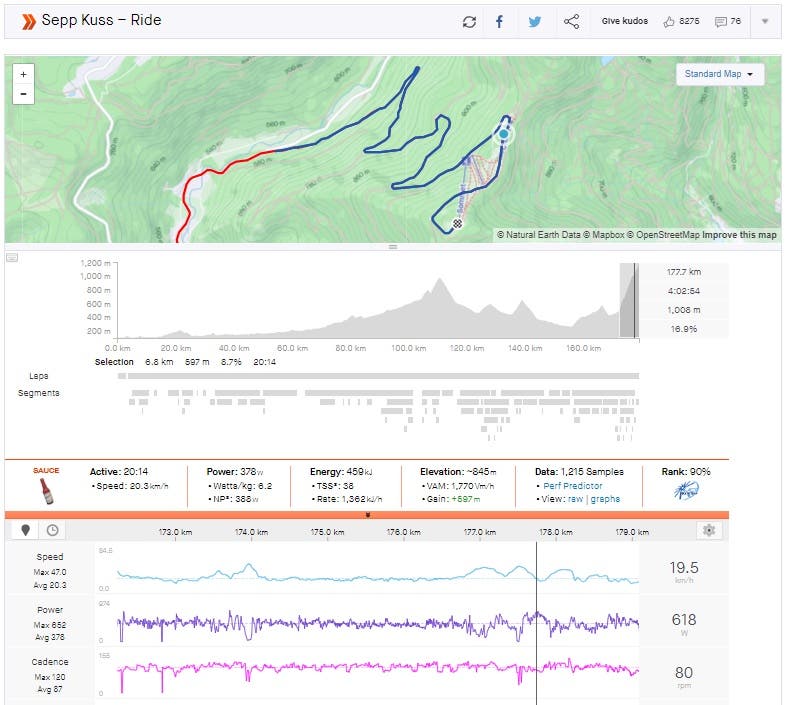
Task: Click the Sauce hot sauce bottle icon
Action: pos(46,490)
